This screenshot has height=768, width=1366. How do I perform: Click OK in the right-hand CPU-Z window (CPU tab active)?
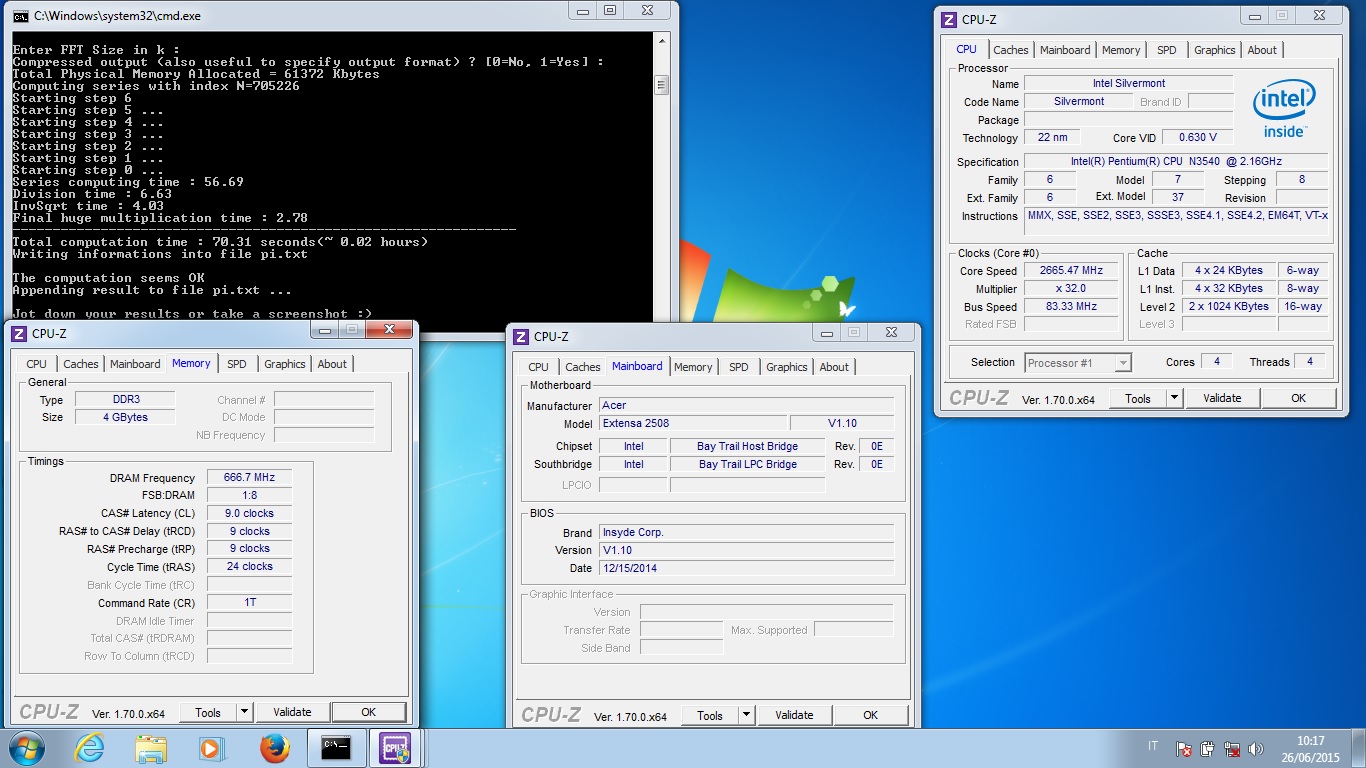[x=1298, y=398]
